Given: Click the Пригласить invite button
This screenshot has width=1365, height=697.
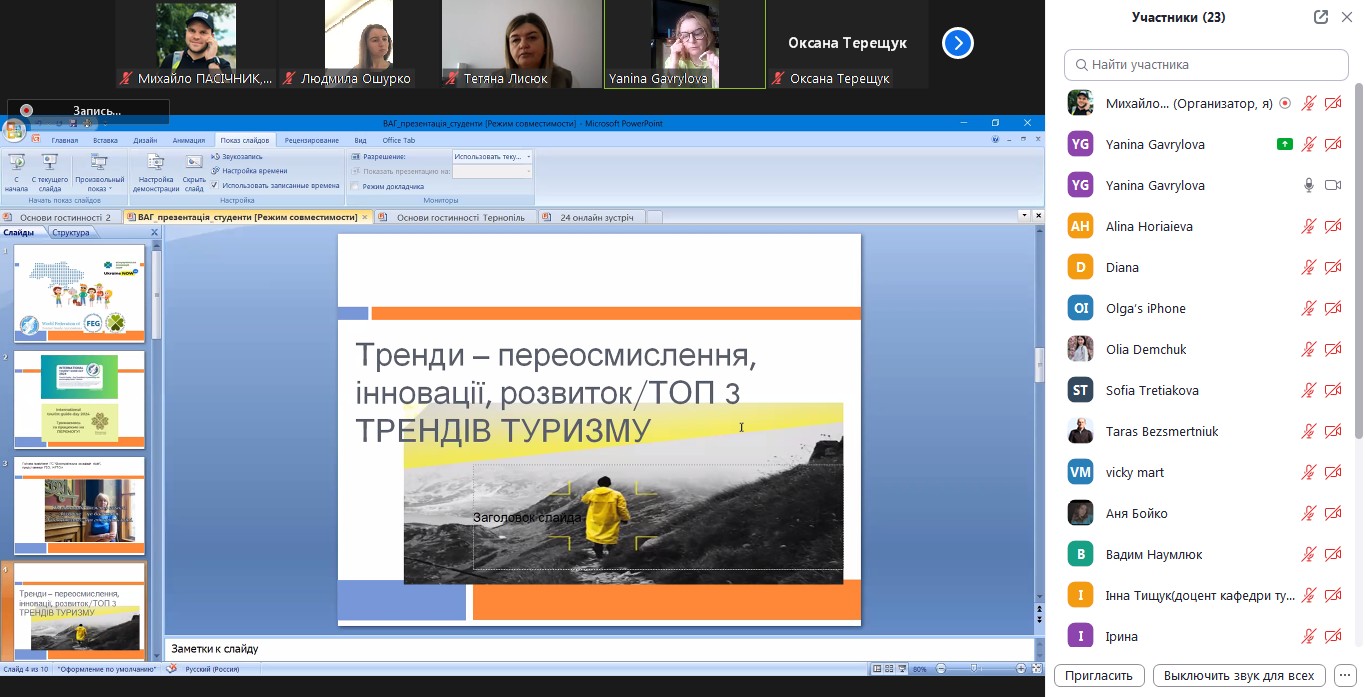Looking at the screenshot, I should coord(1098,675).
